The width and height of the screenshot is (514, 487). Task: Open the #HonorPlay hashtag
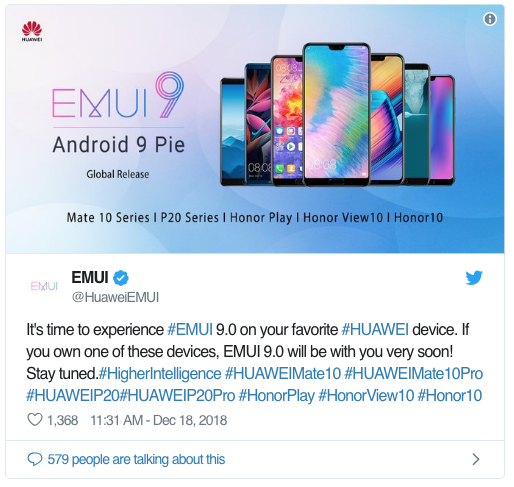[x=277, y=396]
